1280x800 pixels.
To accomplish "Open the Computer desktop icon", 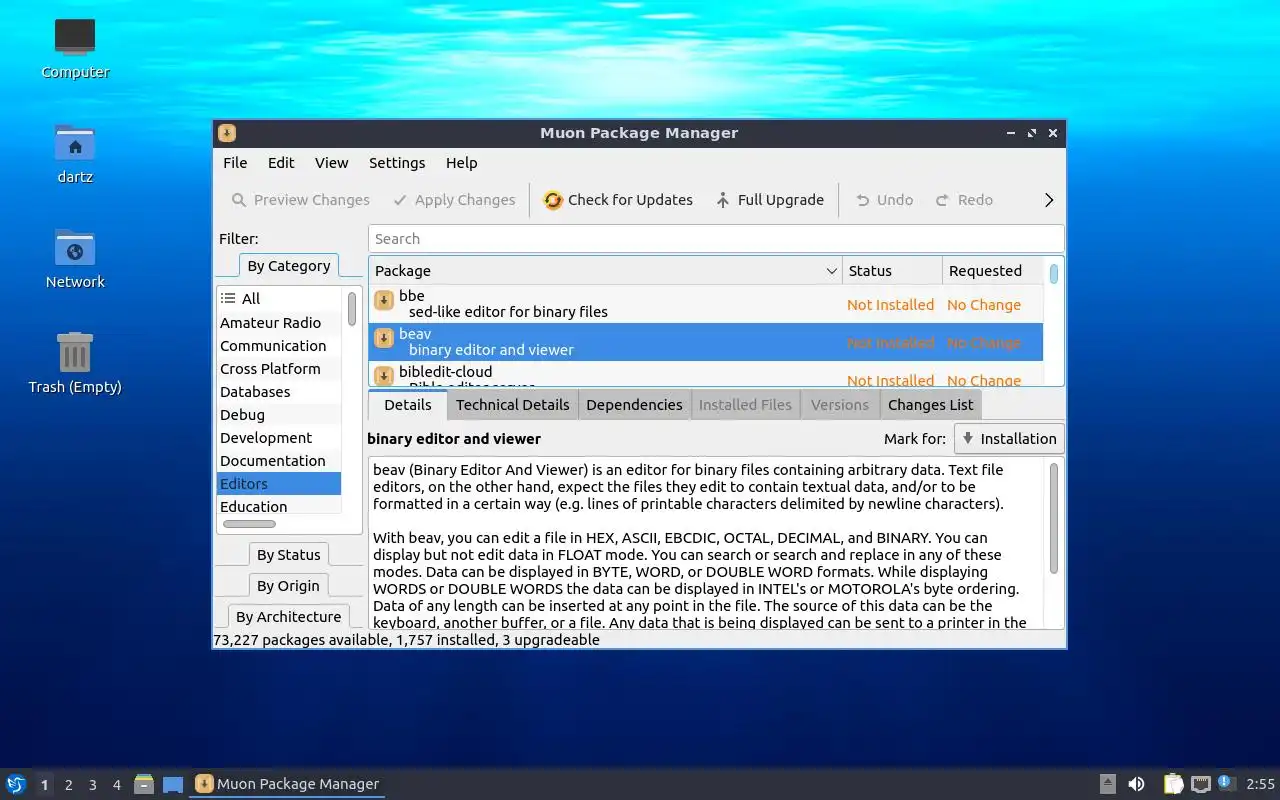I will click(x=75, y=49).
